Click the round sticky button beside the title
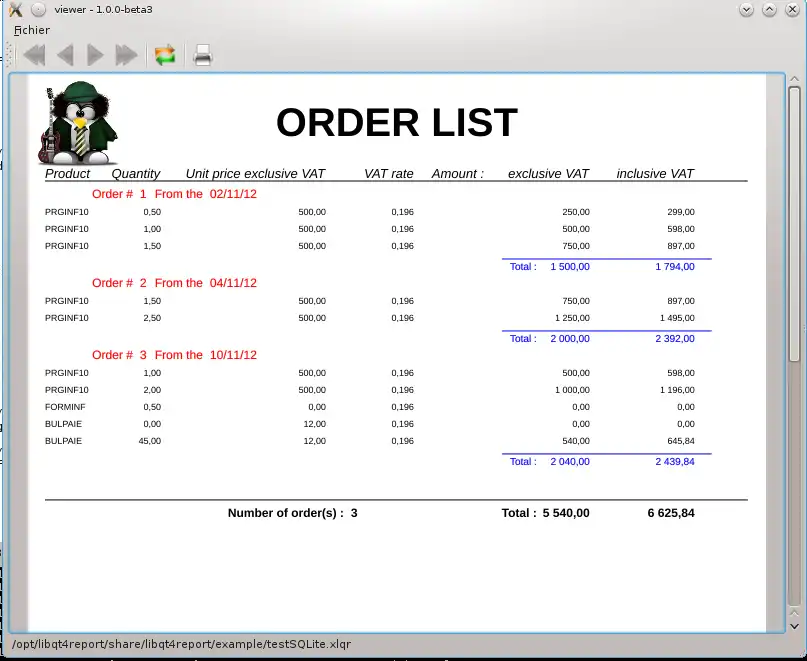This screenshot has width=807, height=661. tap(38, 9)
